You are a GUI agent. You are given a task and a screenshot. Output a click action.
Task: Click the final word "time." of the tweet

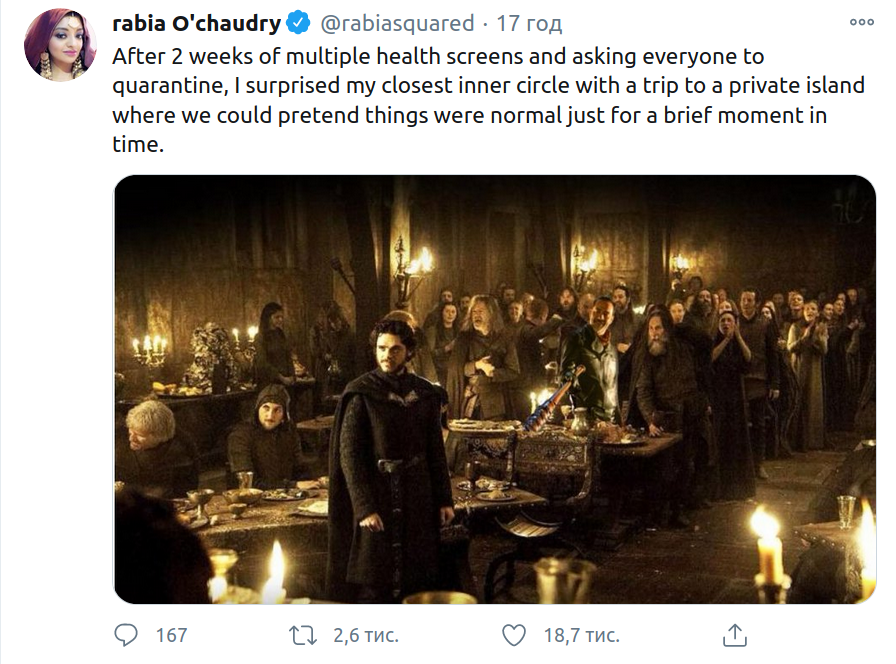(137, 144)
